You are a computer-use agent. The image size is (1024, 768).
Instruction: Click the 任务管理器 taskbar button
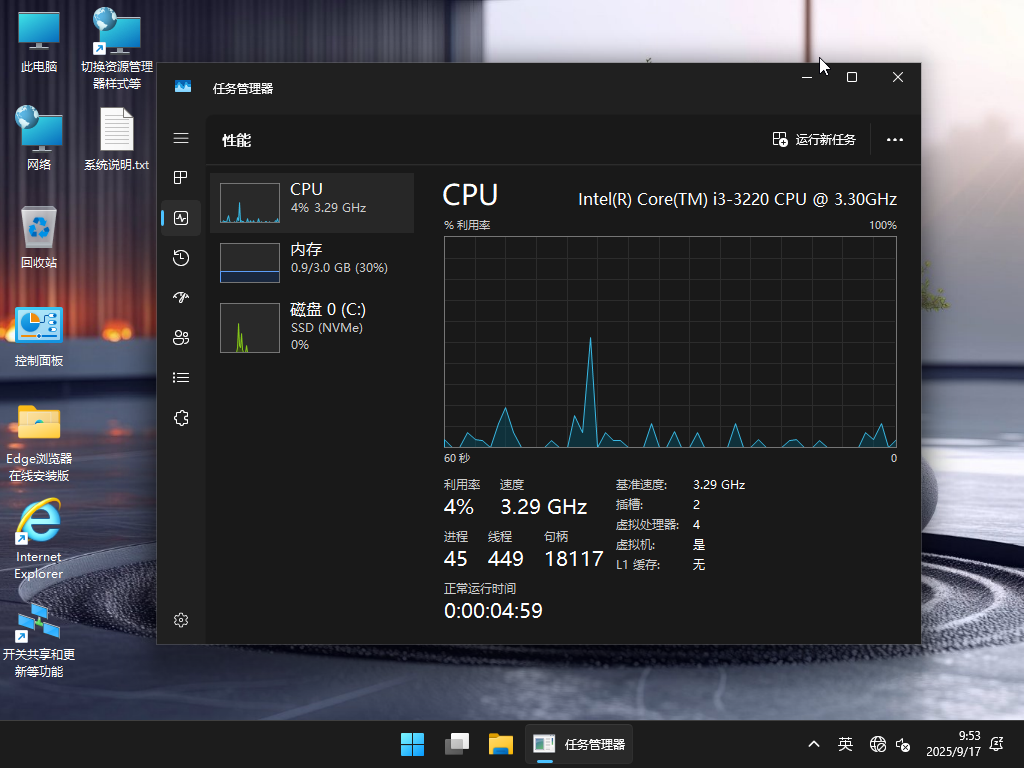click(579, 744)
